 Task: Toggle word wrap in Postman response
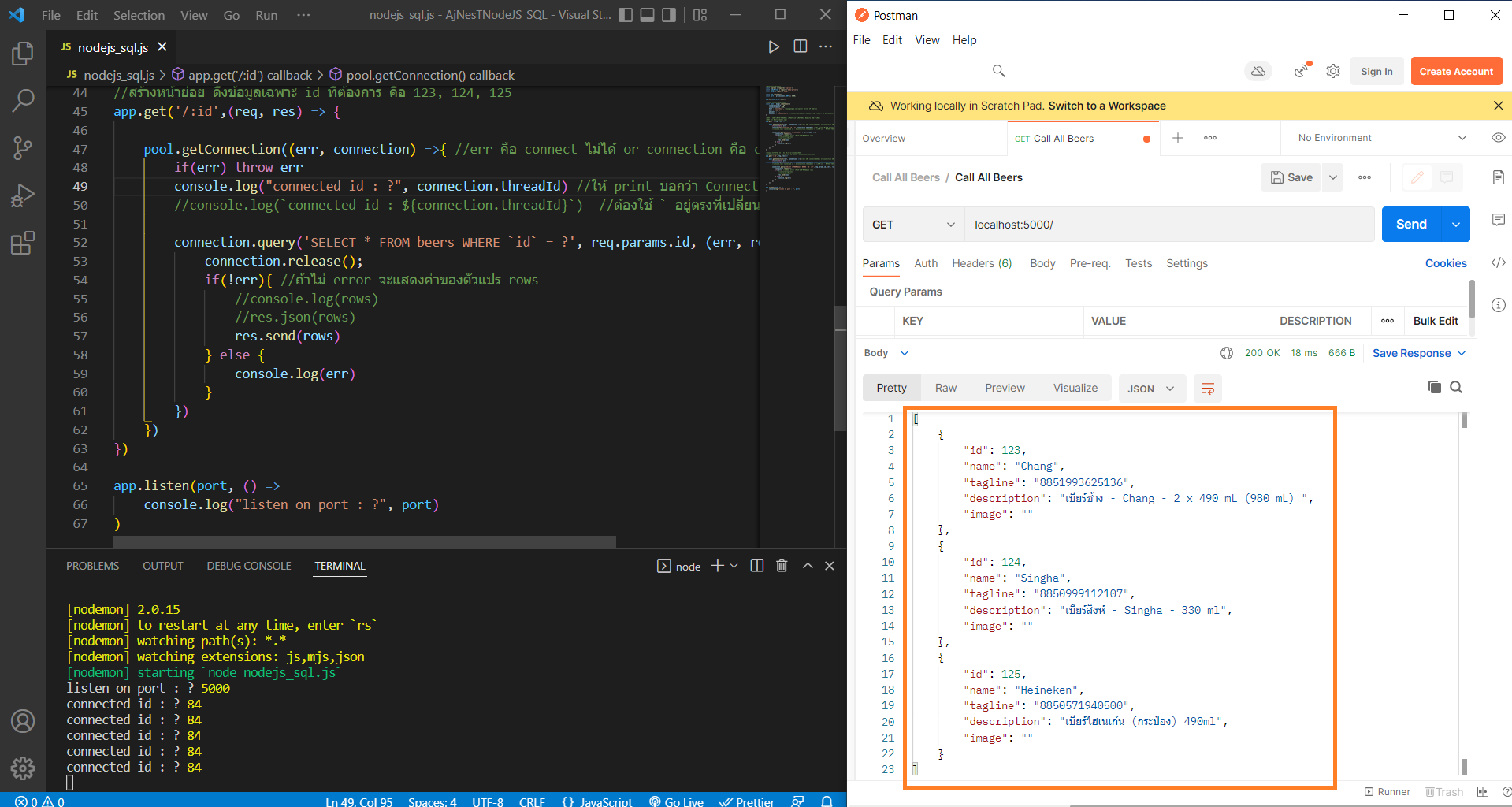(1207, 389)
